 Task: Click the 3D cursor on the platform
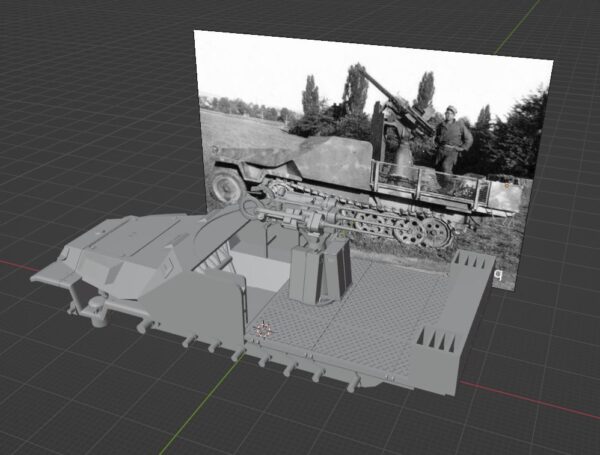click(263, 329)
